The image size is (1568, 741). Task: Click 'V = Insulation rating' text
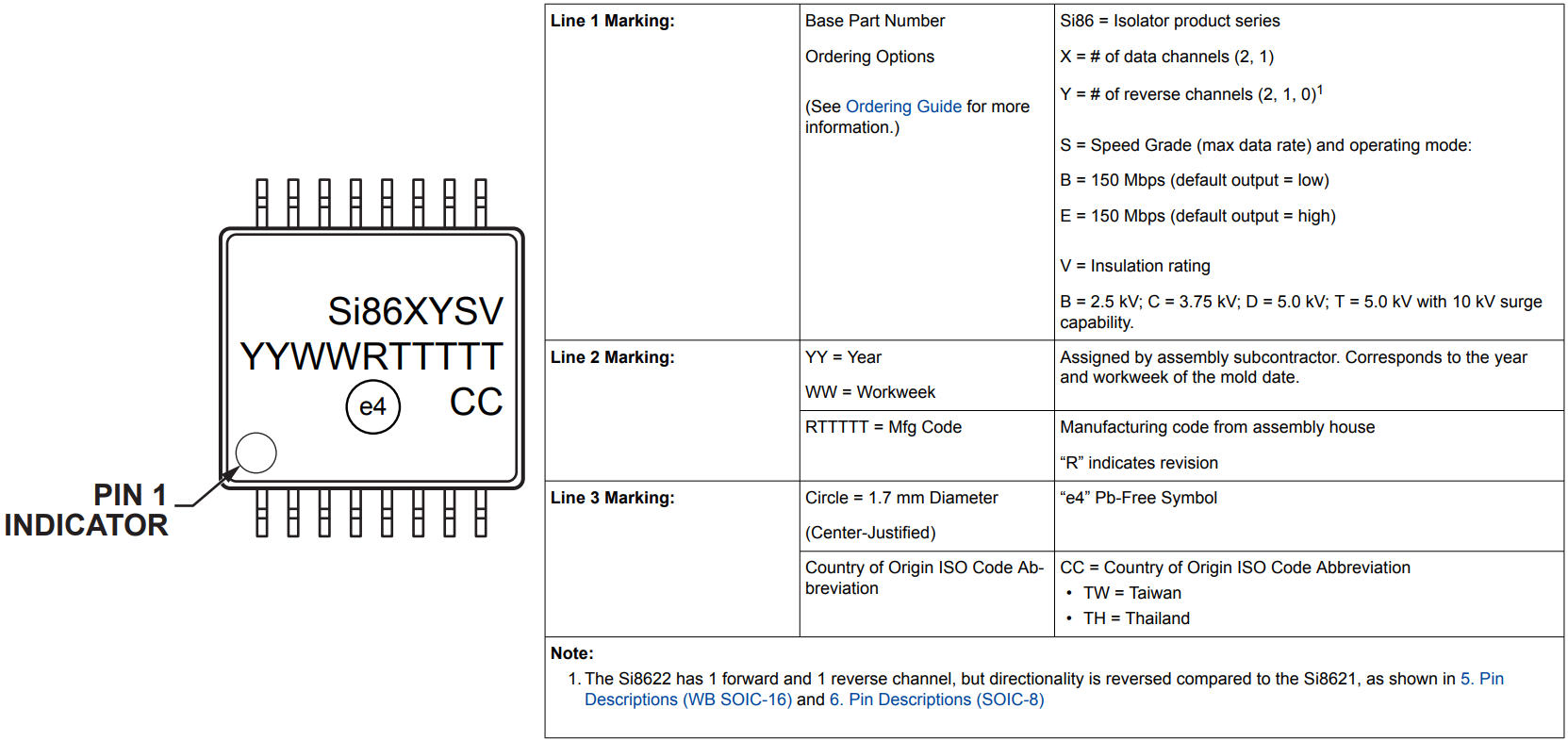coord(1135,266)
